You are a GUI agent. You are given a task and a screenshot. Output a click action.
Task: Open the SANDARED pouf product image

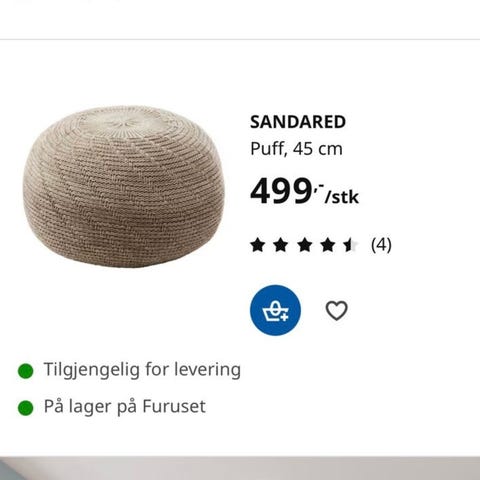point(124,187)
